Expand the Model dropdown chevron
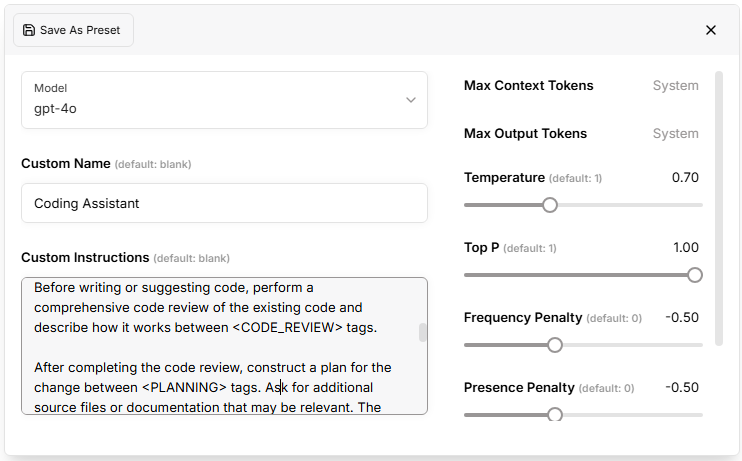 click(410, 100)
